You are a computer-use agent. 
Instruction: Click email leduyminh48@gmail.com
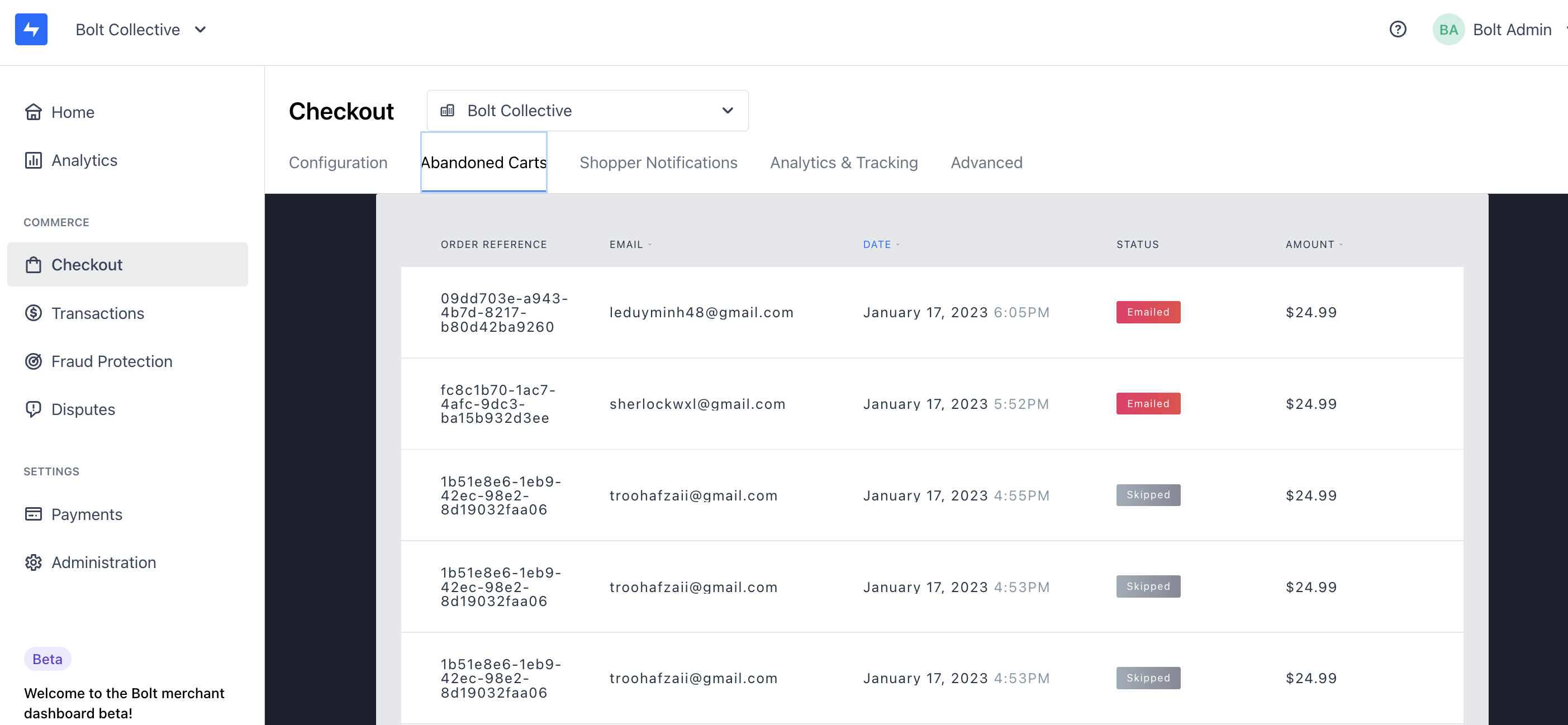[x=701, y=313]
